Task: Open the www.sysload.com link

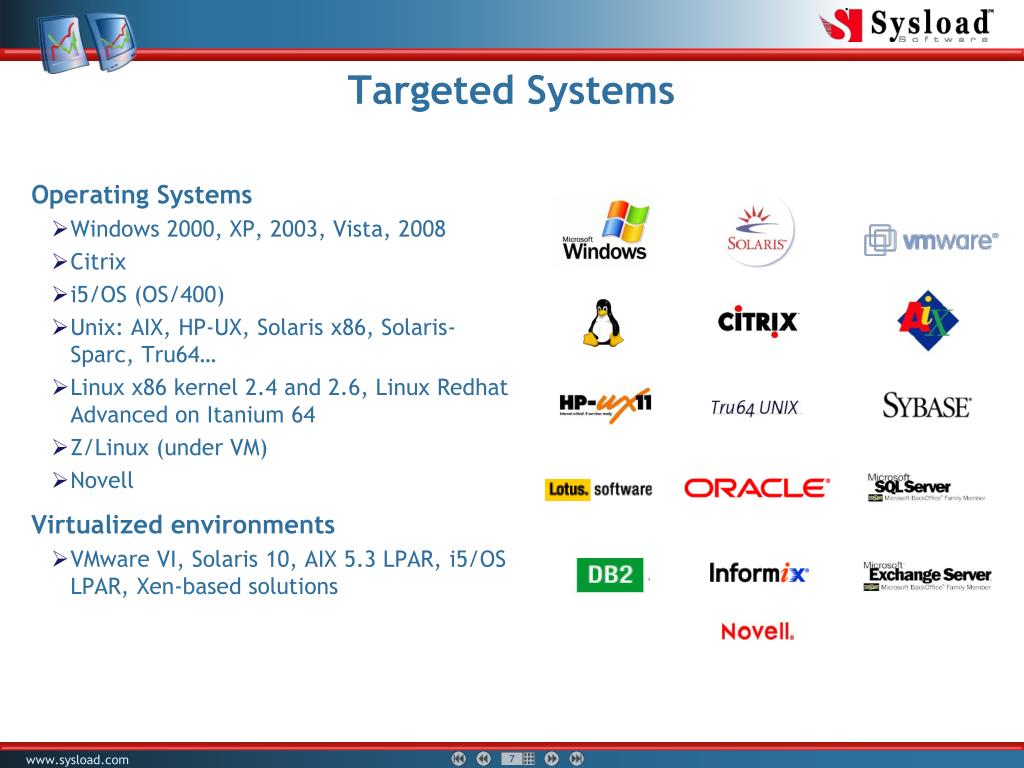Action: tap(77, 760)
